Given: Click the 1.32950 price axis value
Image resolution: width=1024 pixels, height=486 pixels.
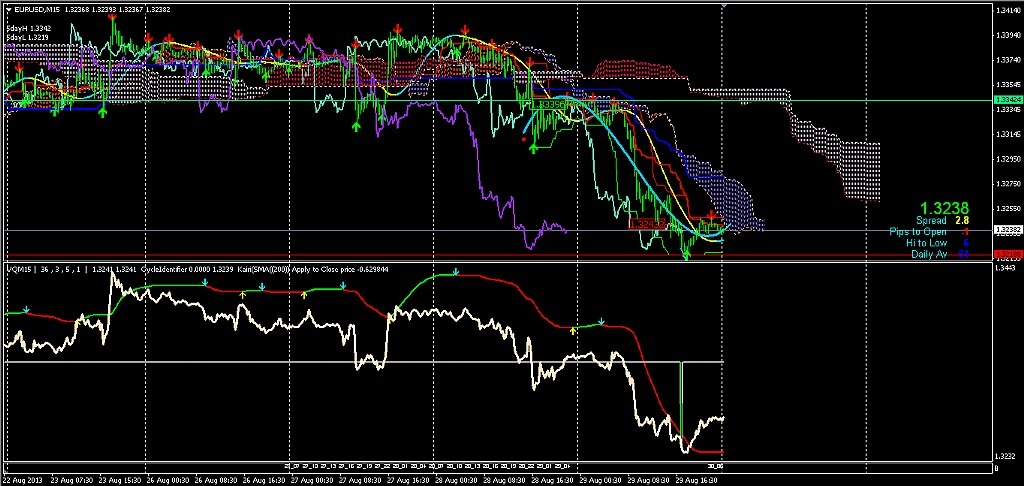Looking at the screenshot, I should point(1006,159).
